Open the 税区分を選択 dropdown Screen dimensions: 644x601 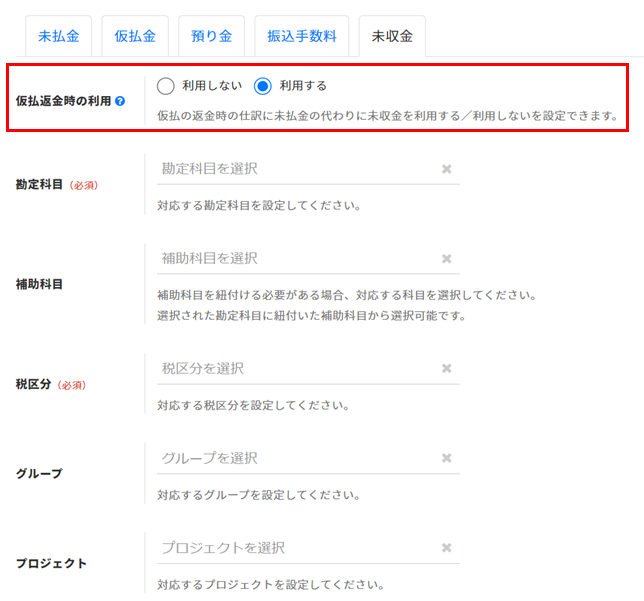point(295,369)
